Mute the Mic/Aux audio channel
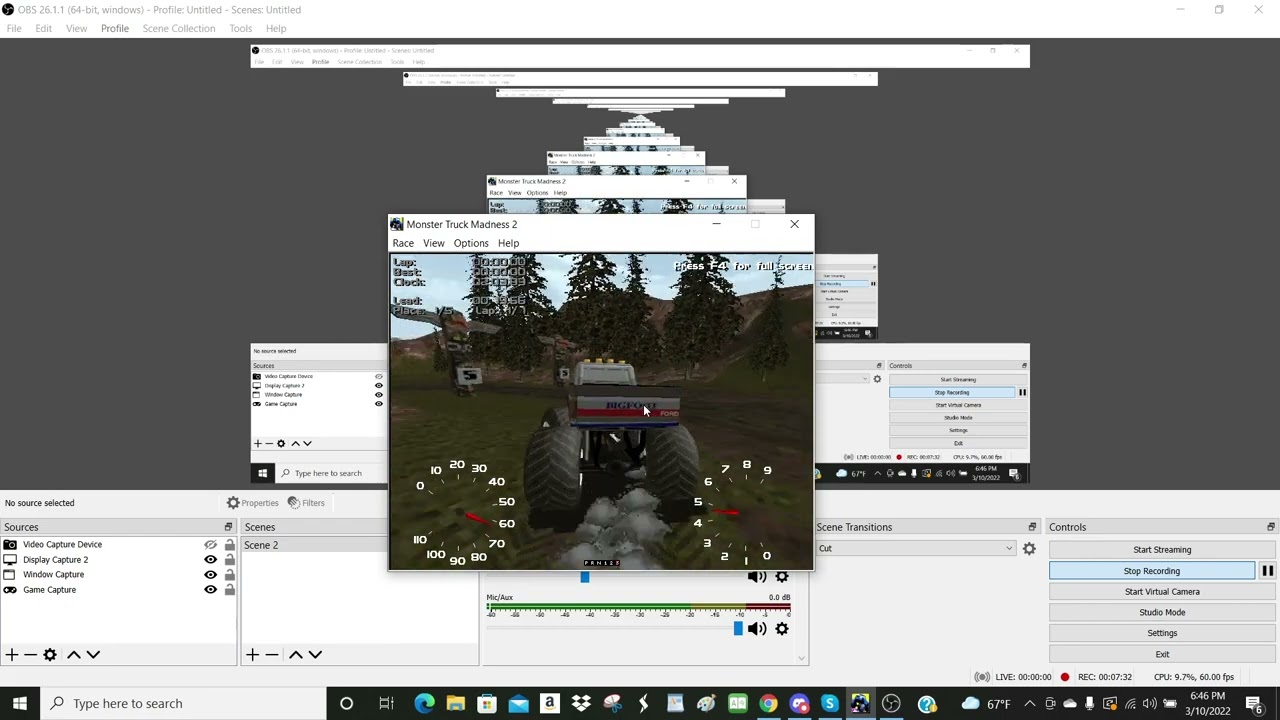 [757, 628]
